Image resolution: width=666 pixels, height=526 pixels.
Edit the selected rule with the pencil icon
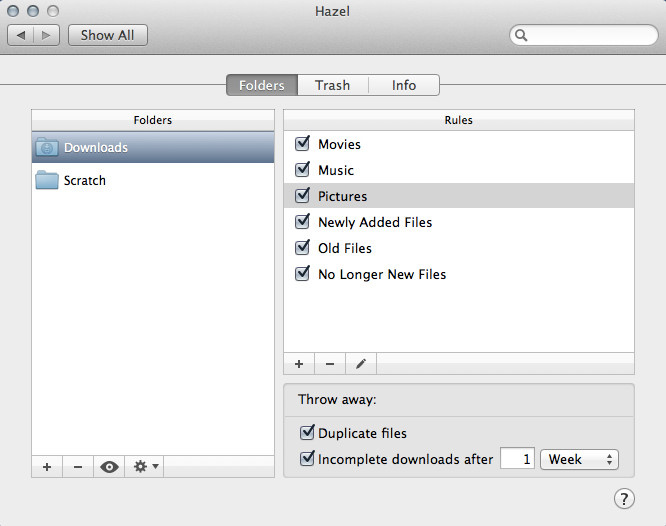click(x=361, y=364)
